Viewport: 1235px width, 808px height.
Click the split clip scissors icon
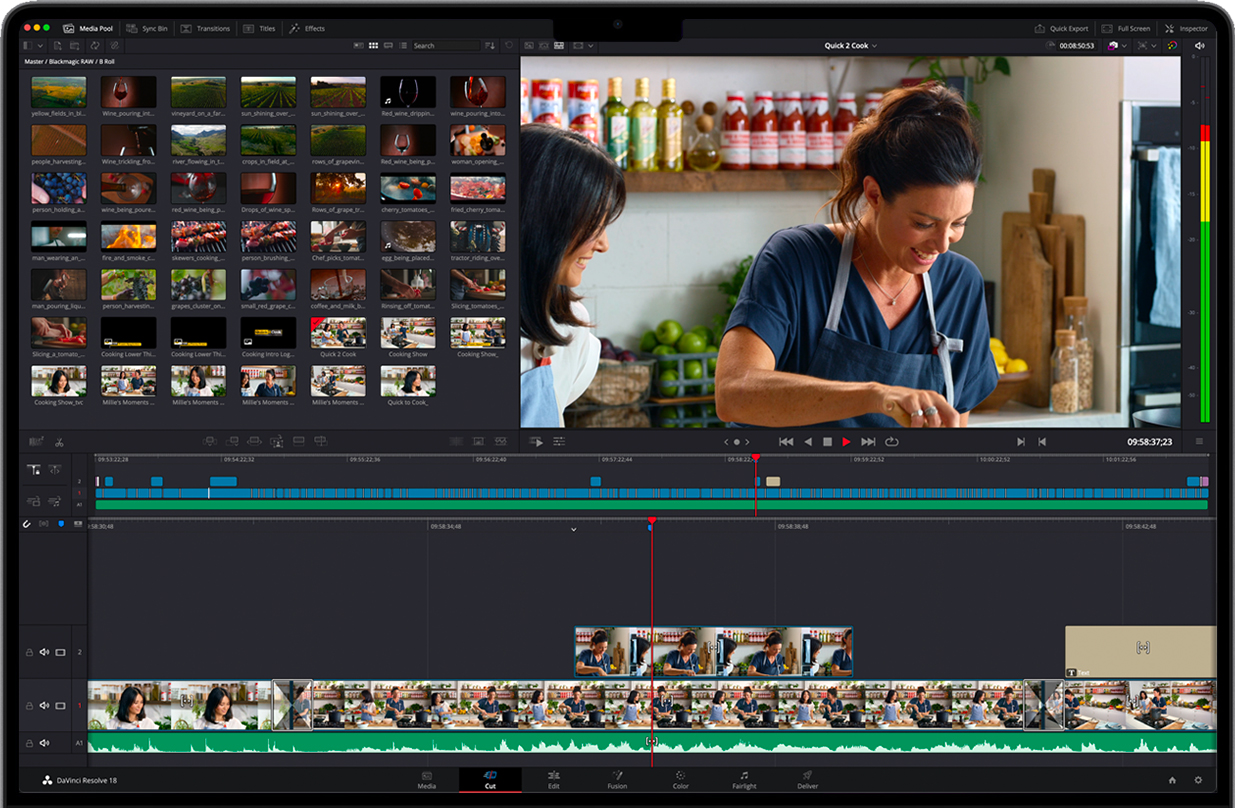pos(59,442)
